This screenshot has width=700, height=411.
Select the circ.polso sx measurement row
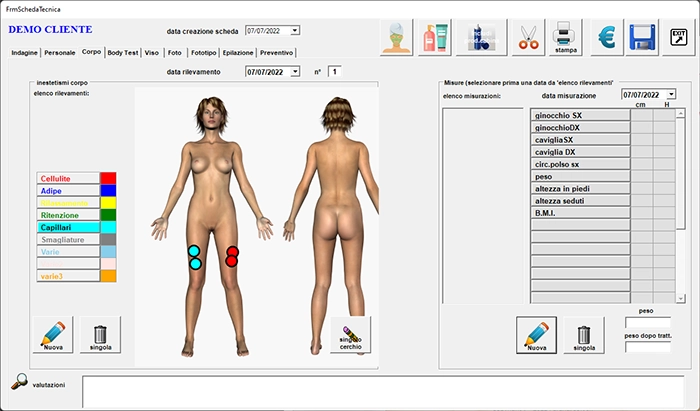[580, 164]
